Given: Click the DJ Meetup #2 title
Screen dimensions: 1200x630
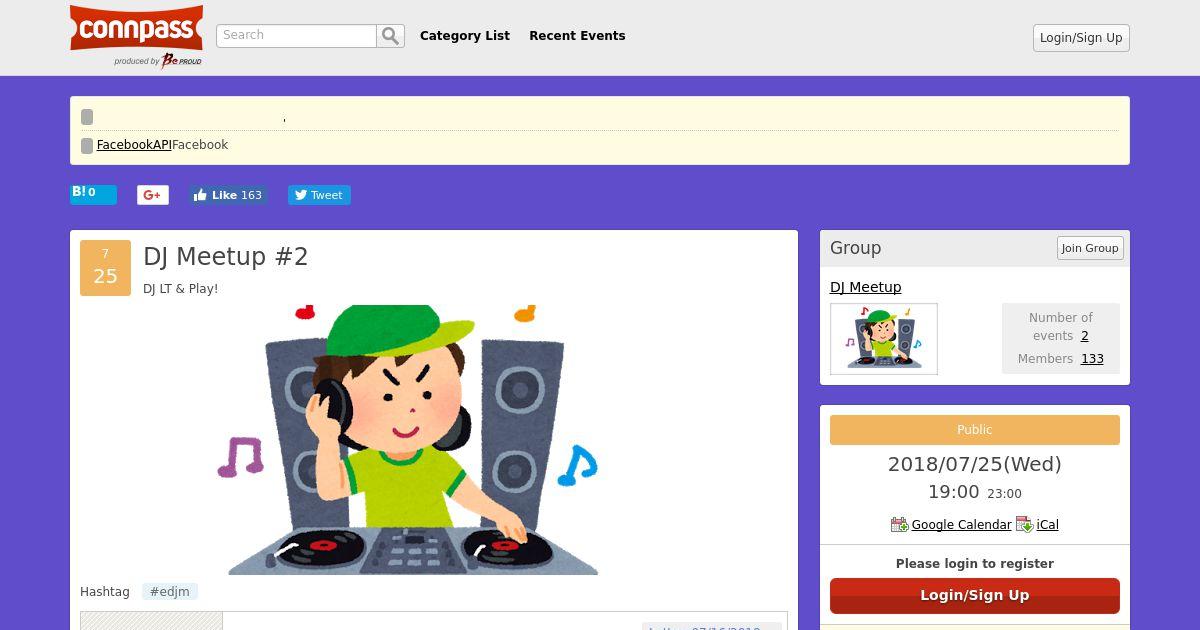Looking at the screenshot, I should point(226,257).
